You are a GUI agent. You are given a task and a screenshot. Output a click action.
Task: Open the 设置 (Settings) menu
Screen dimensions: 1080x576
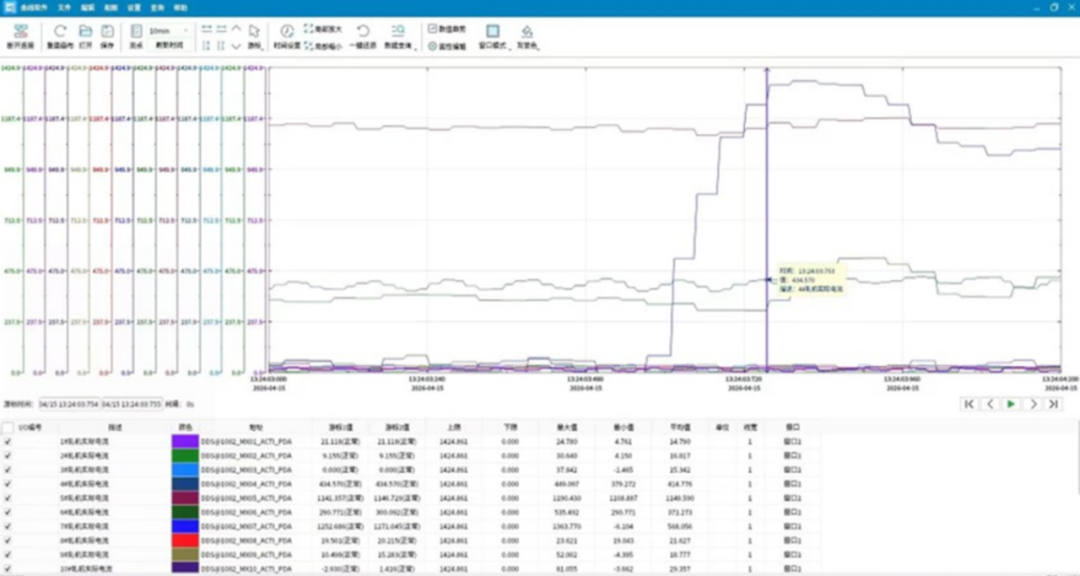(x=134, y=8)
